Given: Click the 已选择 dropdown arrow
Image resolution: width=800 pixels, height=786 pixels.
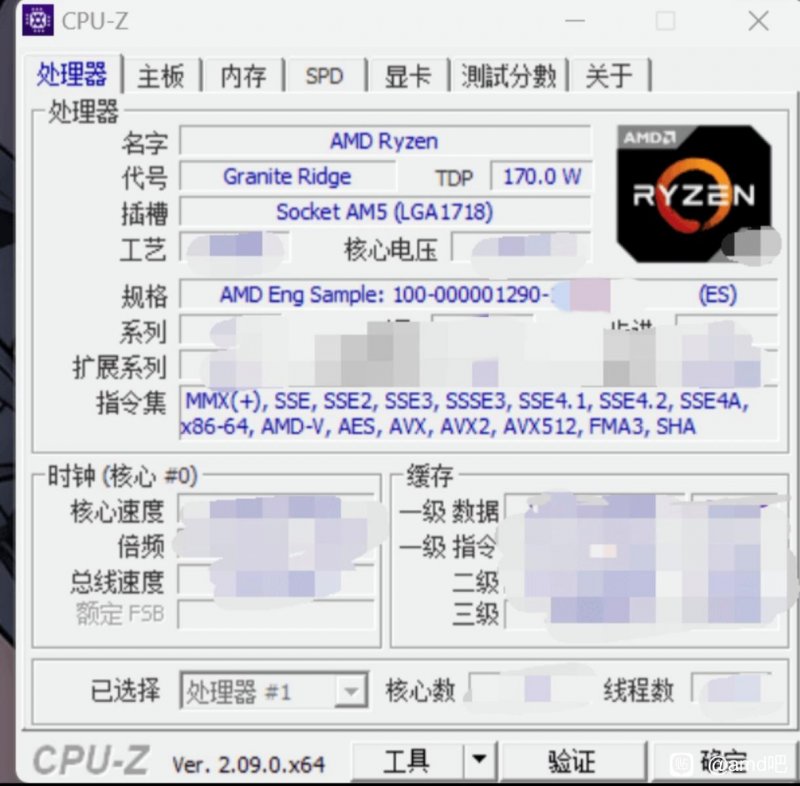Looking at the screenshot, I should (352, 690).
